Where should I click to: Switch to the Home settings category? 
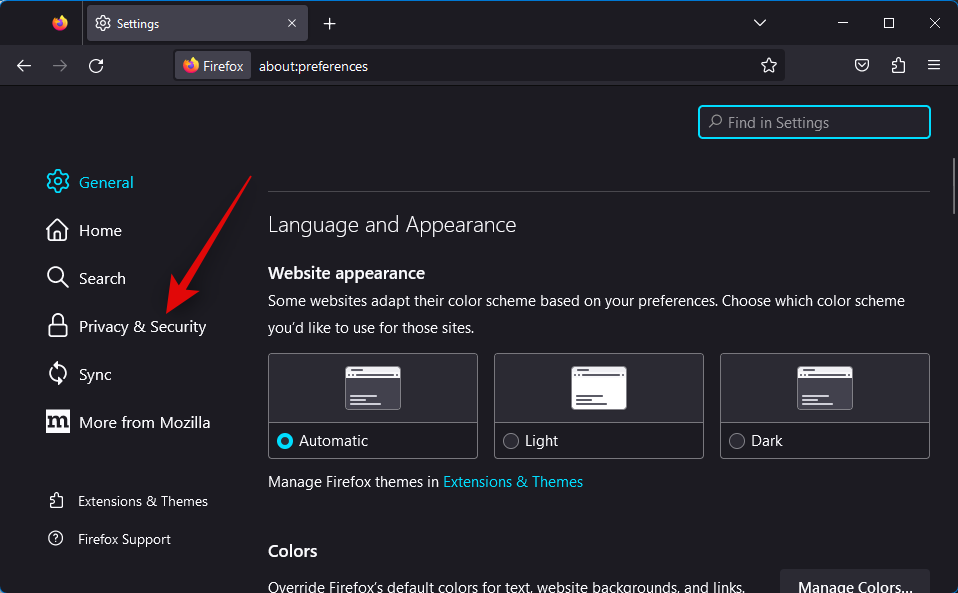(100, 231)
